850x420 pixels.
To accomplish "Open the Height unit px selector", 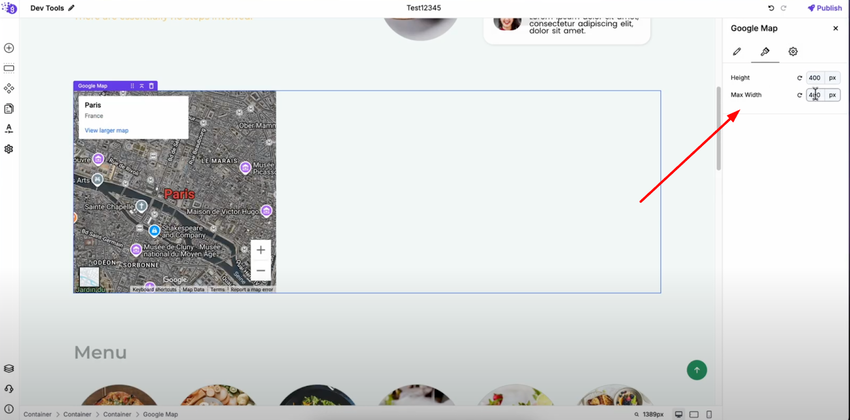I will 832,78.
